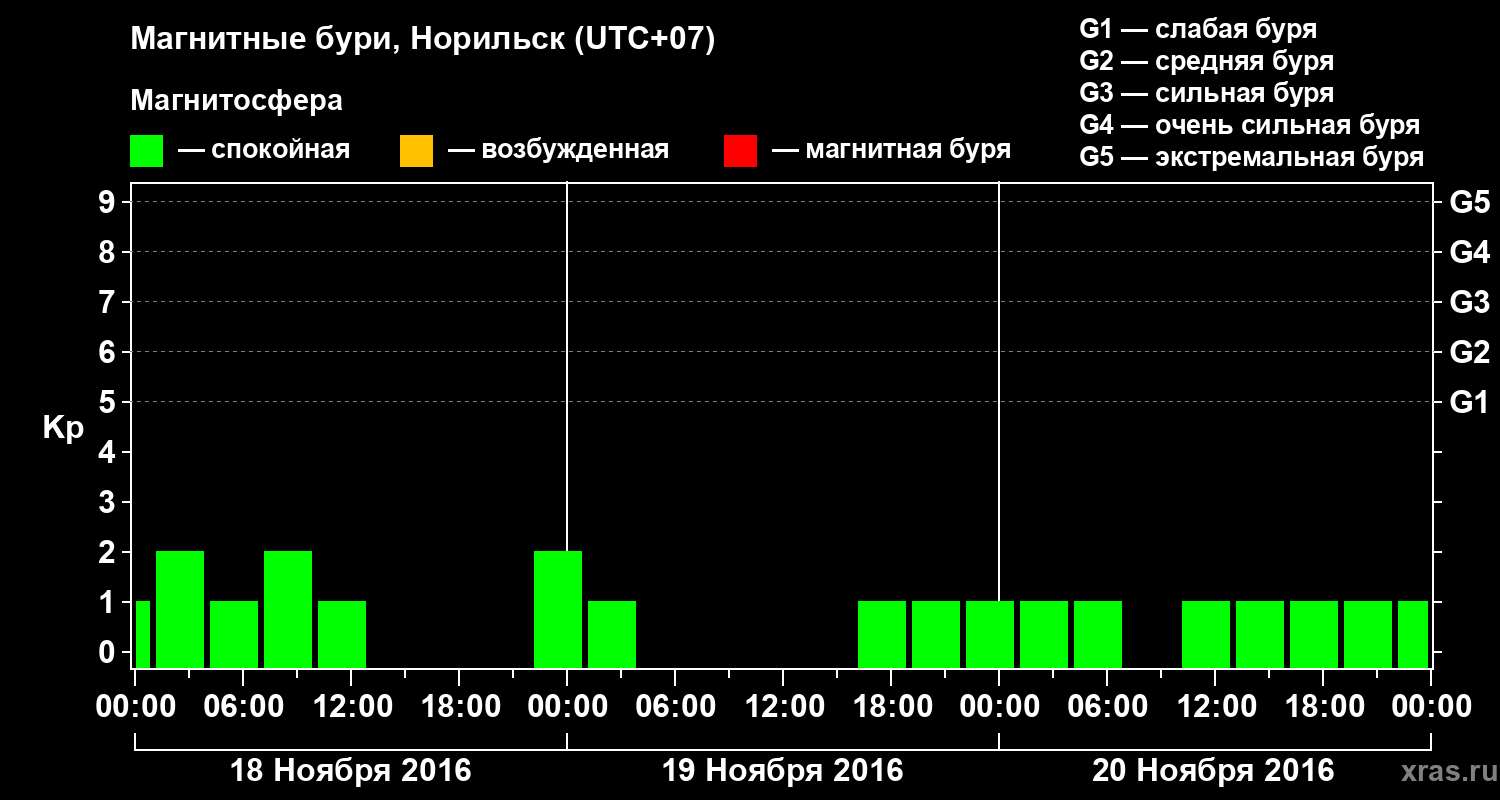
Task: Click 'G2 — средняя буря' legend line
Action: pyautogui.click(x=1206, y=61)
